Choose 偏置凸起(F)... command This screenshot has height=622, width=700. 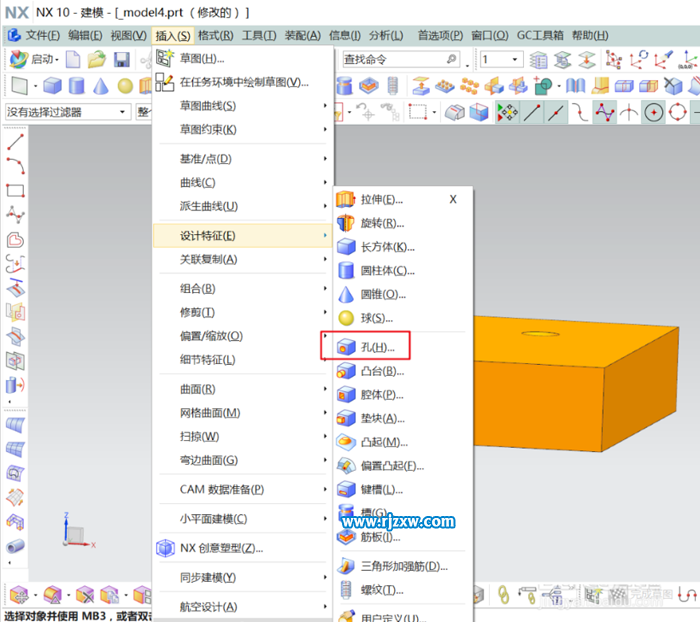403,466
